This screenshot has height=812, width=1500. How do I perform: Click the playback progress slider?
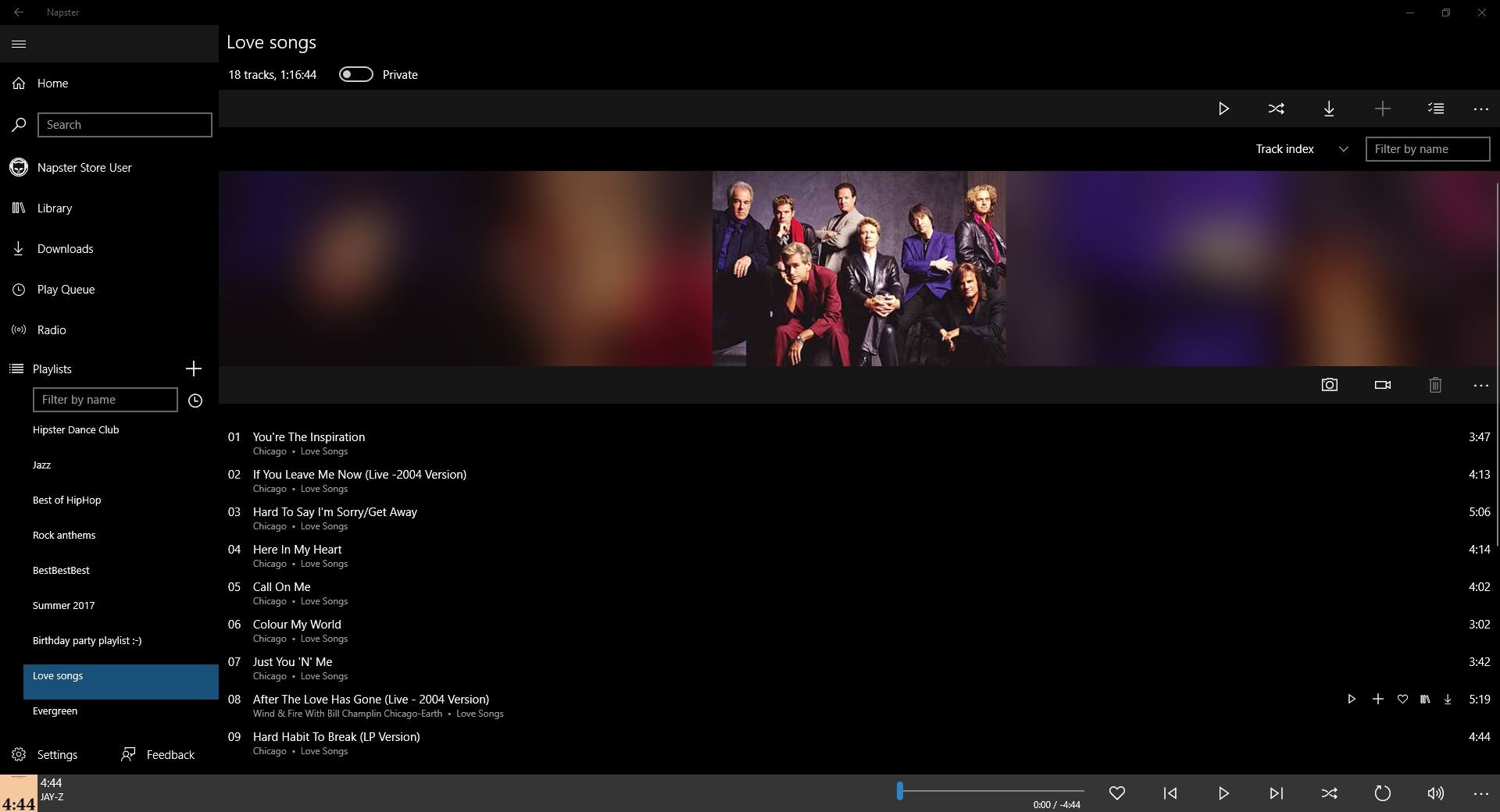click(x=992, y=792)
